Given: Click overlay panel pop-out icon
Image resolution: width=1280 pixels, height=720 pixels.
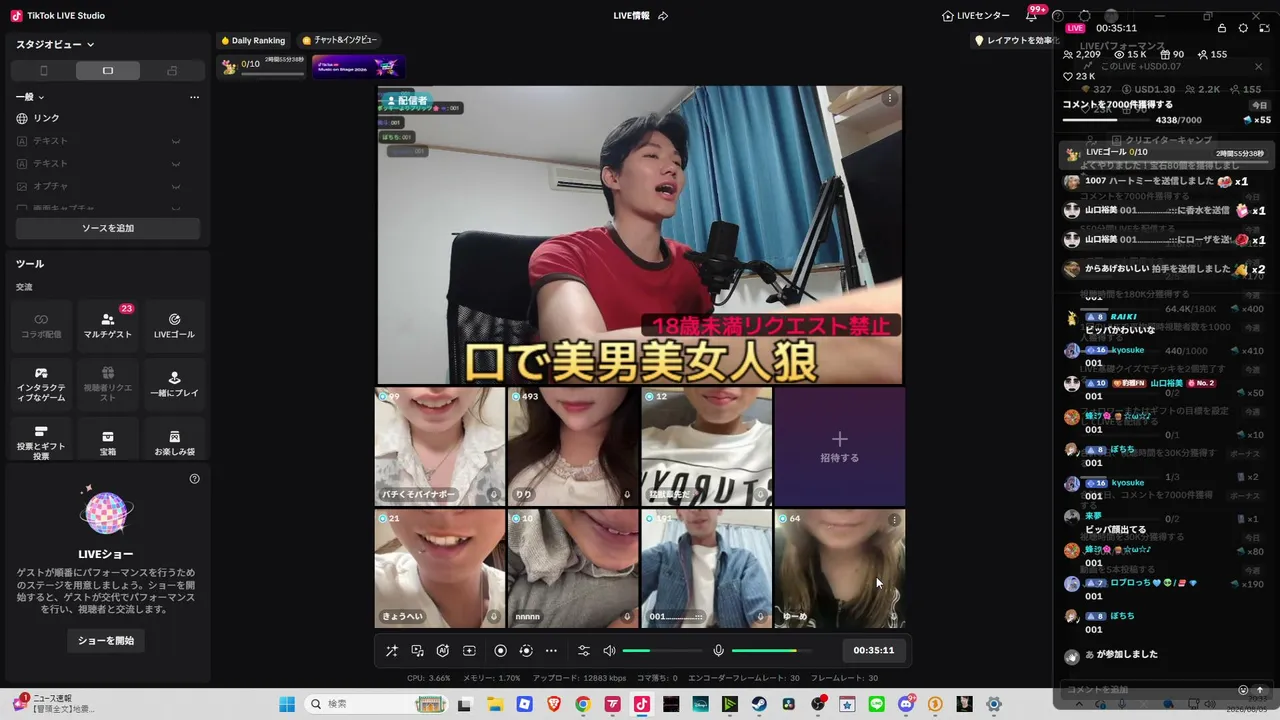Looking at the screenshot, I should pos(1263,28).
